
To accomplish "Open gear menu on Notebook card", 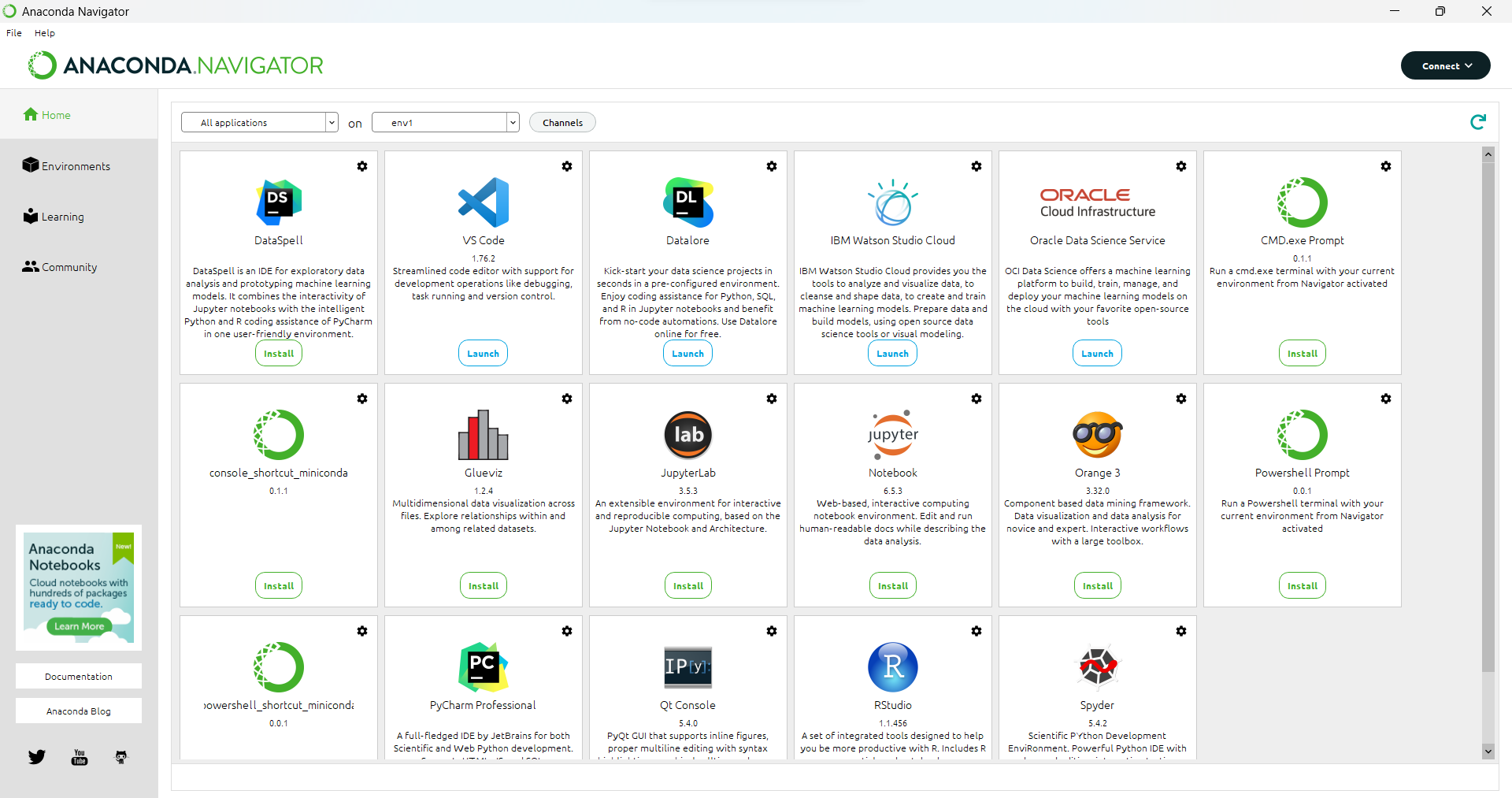I will pos(976,399).
